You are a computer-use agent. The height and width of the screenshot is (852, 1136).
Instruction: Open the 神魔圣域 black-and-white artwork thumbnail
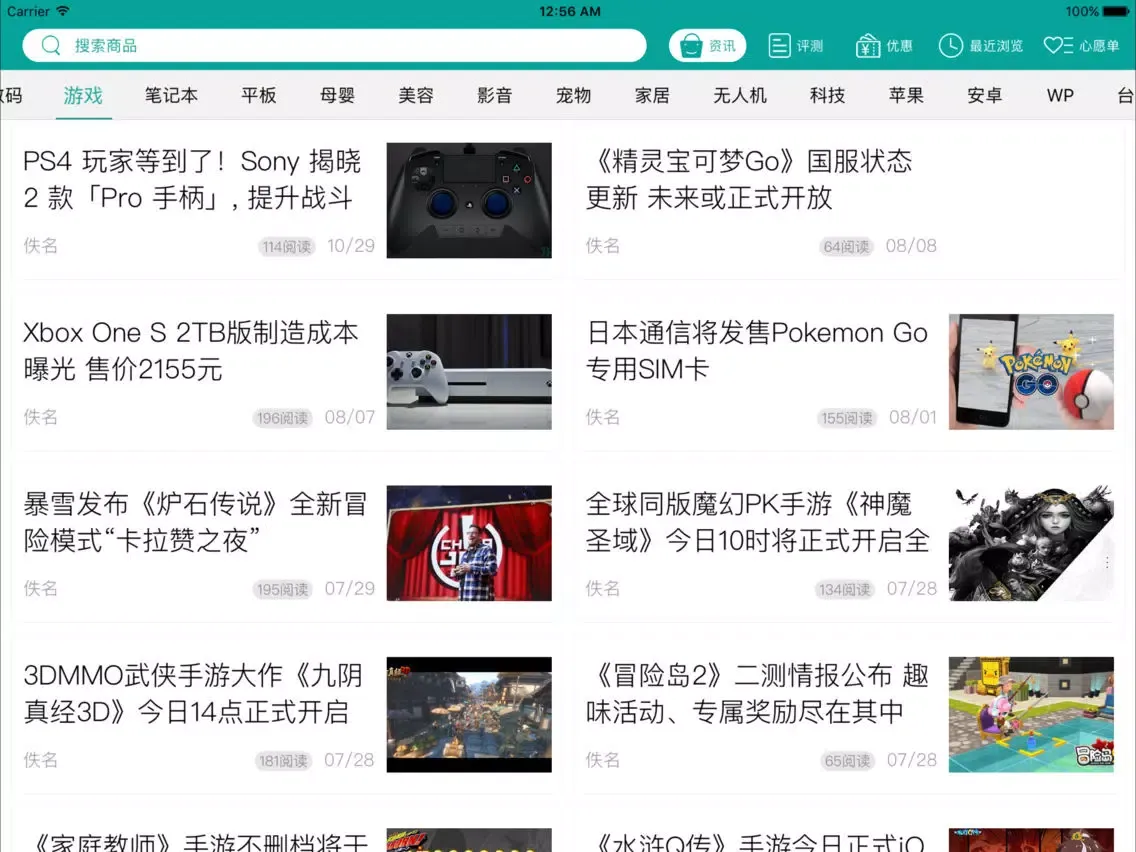click(1031, 543)
